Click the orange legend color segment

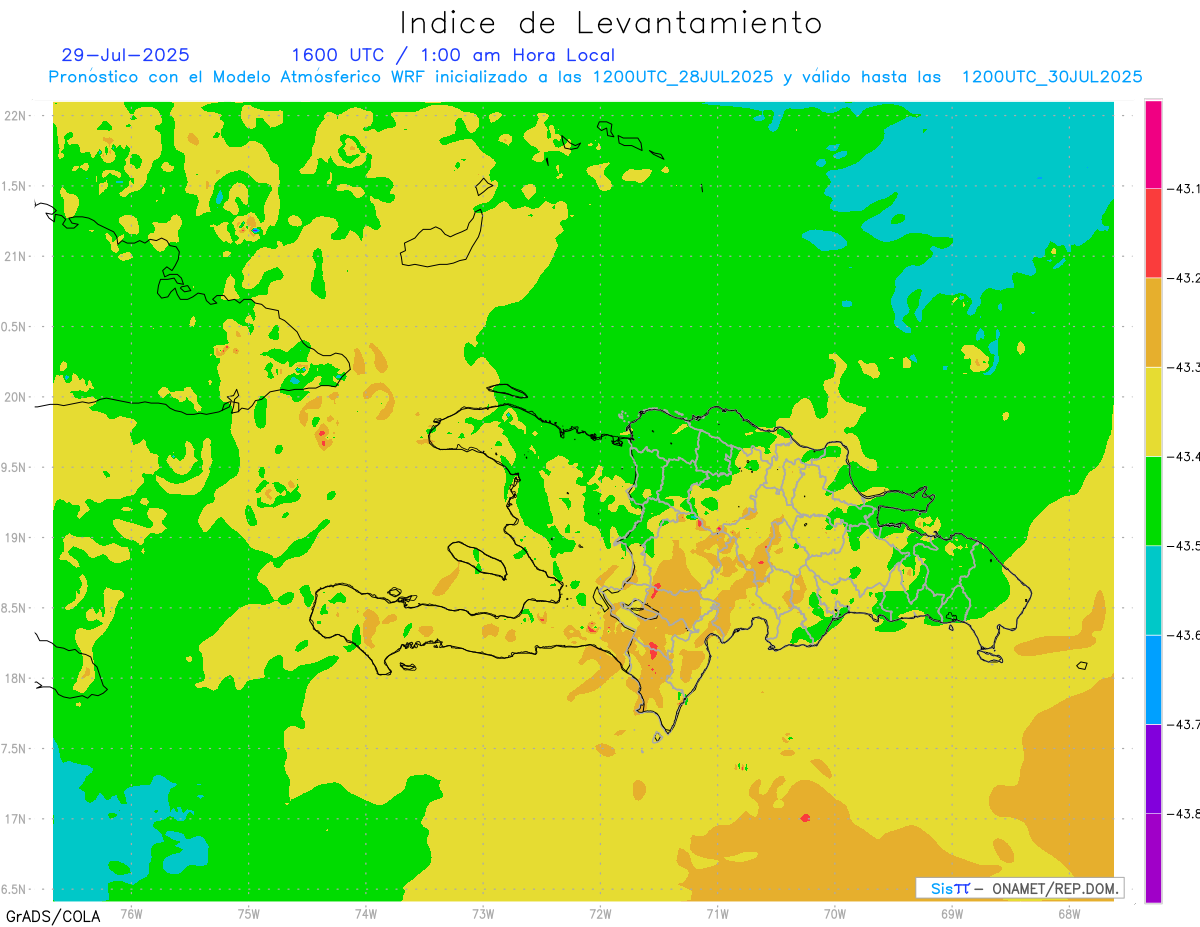tap(1153, 322)
